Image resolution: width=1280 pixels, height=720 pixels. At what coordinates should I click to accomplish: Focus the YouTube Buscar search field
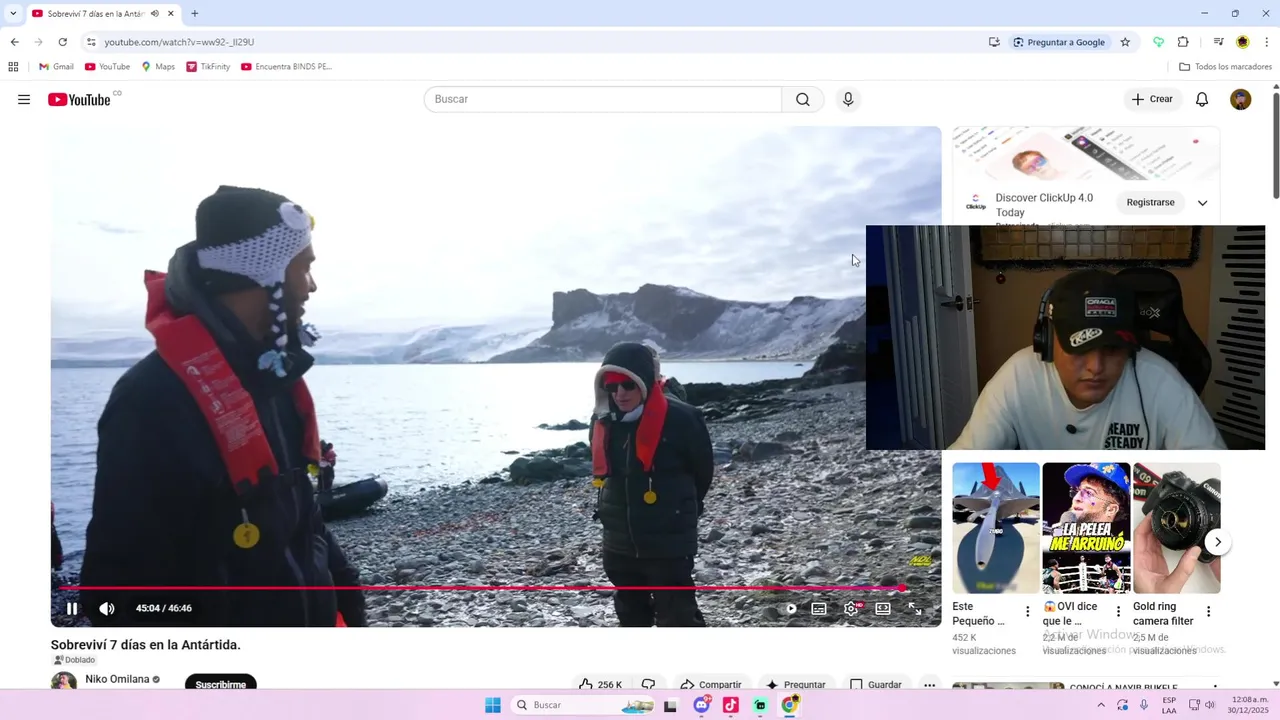tap(603, 99)
